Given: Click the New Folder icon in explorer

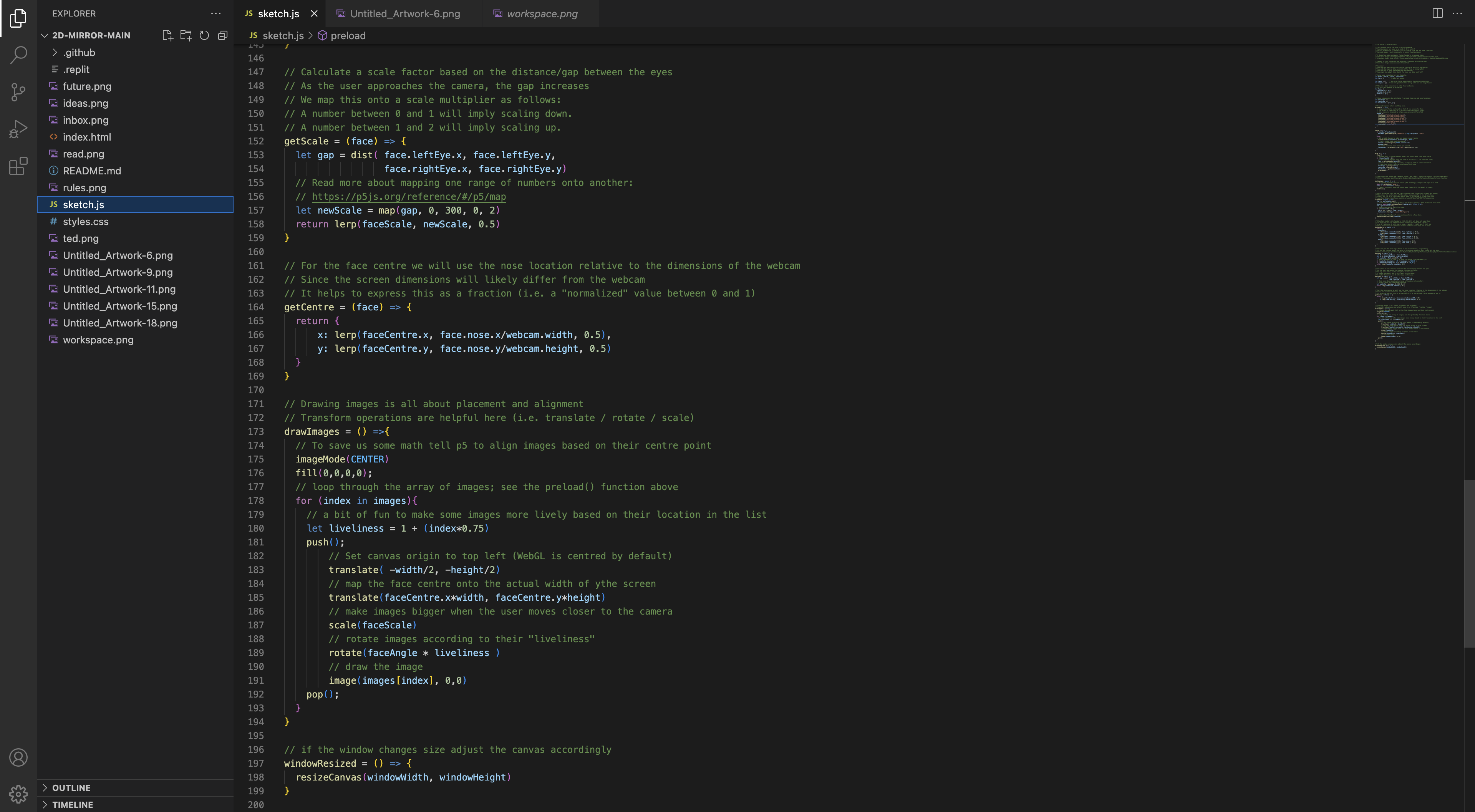Looking at the screenshot, I should click(186, 35).
